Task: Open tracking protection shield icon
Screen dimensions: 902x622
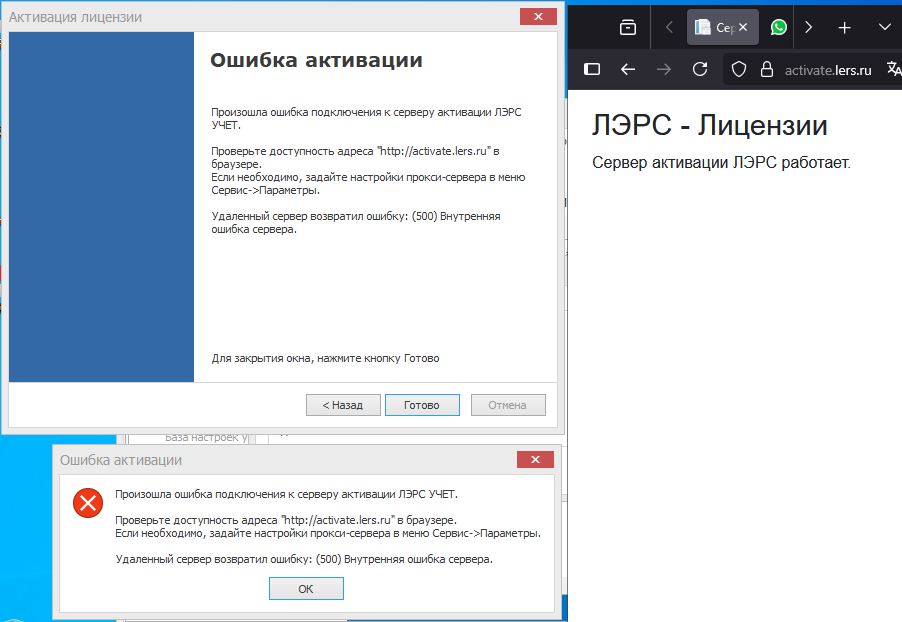Action: pyautogui.click(x=739, y=70)
